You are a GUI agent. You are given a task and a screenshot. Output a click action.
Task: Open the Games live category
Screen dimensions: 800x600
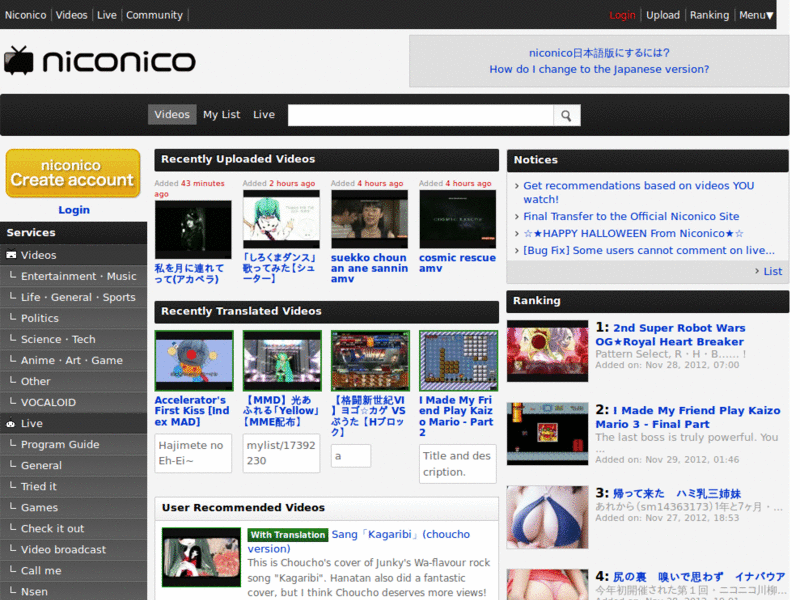tap(73, 508)
